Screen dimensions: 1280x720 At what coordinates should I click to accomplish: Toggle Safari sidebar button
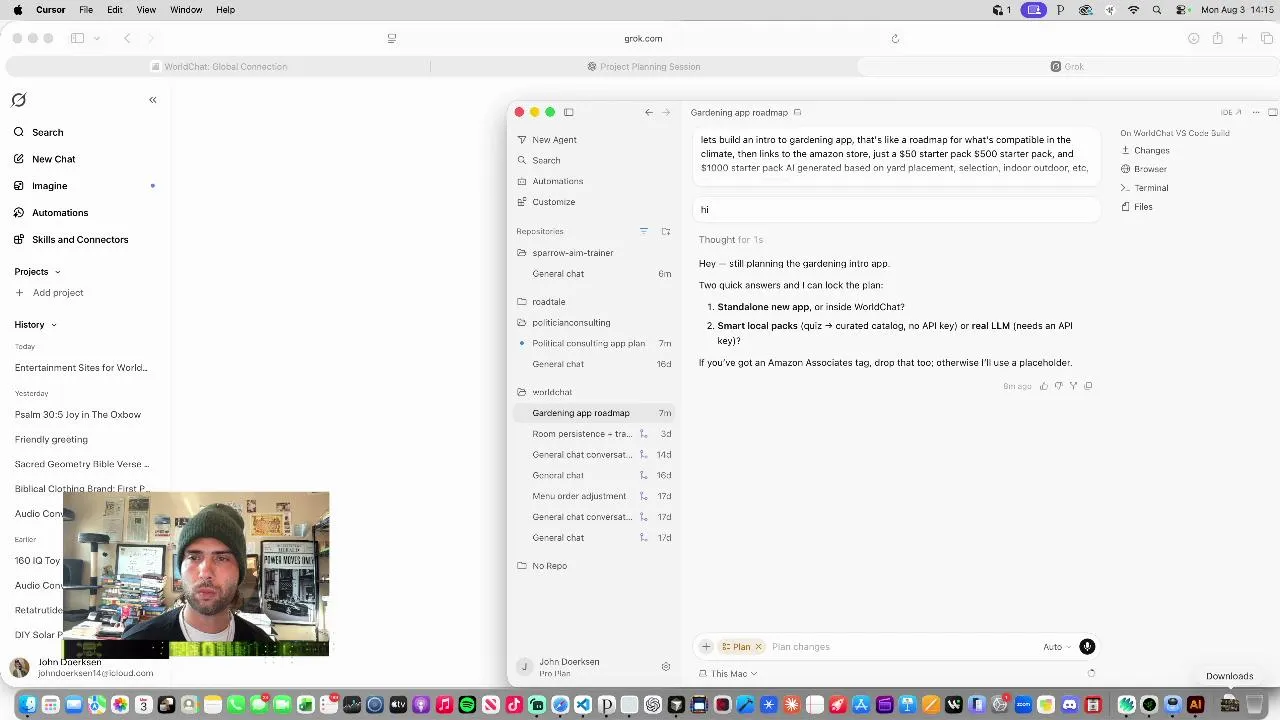77,39
